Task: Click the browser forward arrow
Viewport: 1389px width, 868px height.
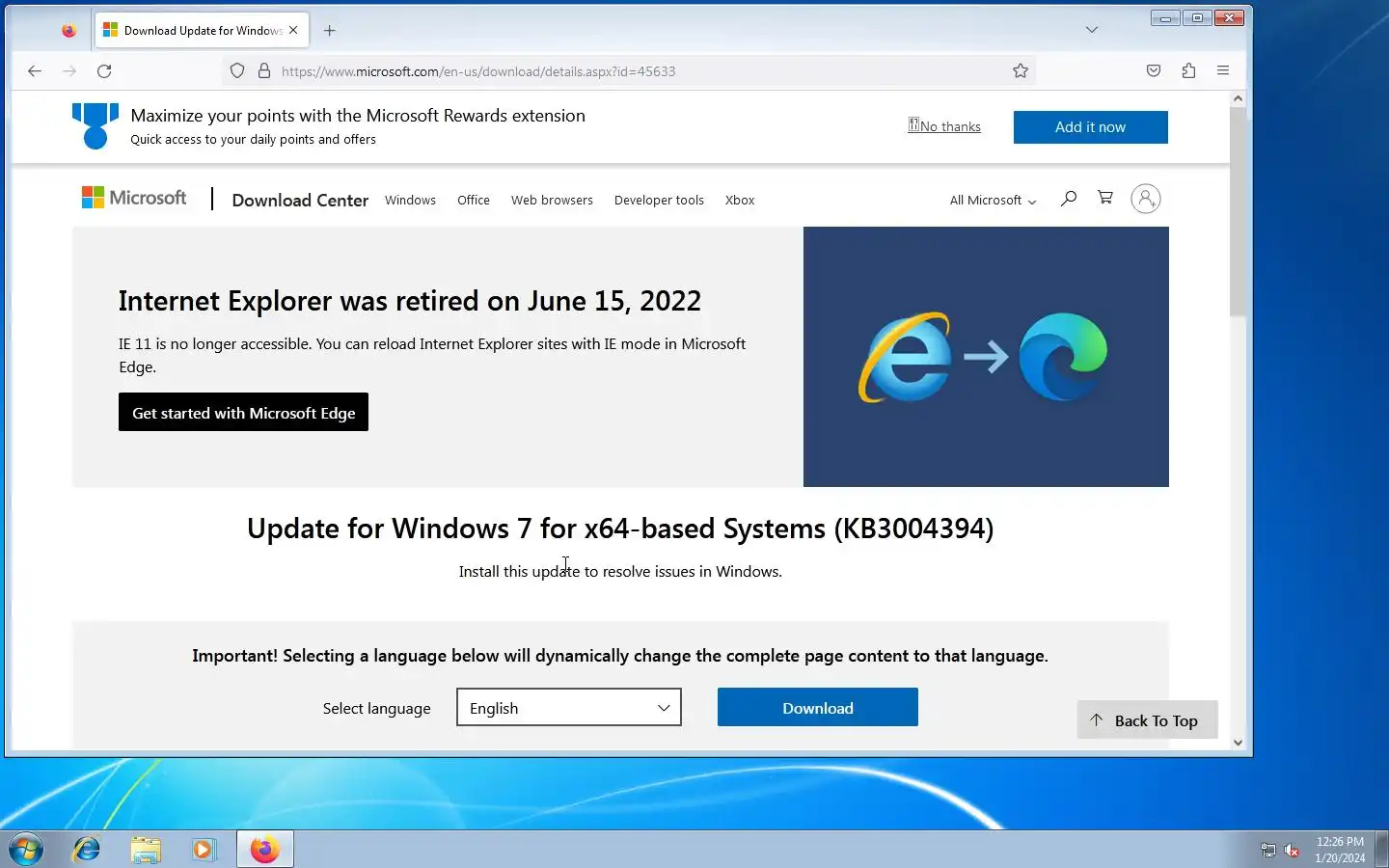Action: click(x=69, y=70)
